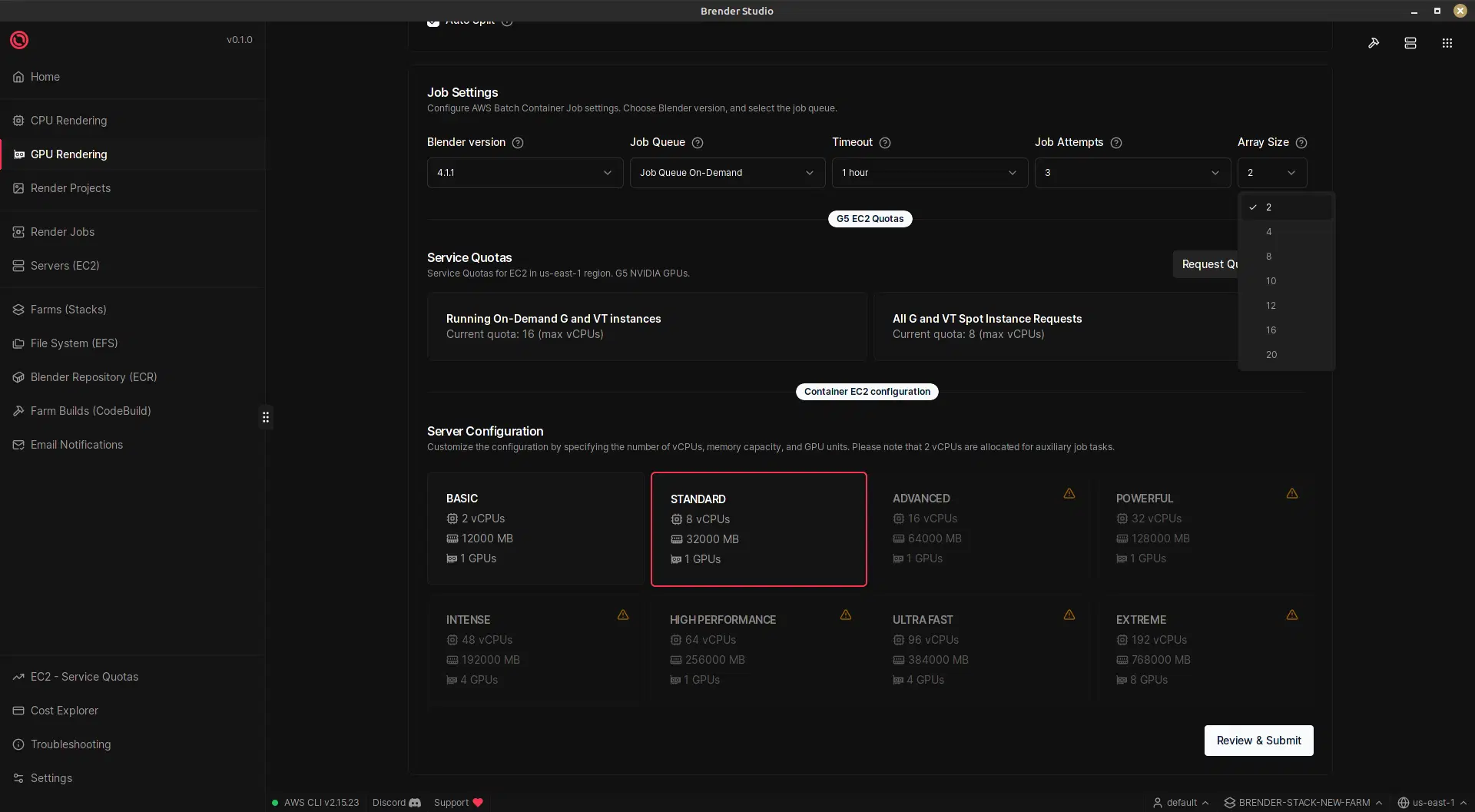This screenshot has width=1475, height=812.
Task: Open the apps grid icon in header
Action: point(1447,43)
